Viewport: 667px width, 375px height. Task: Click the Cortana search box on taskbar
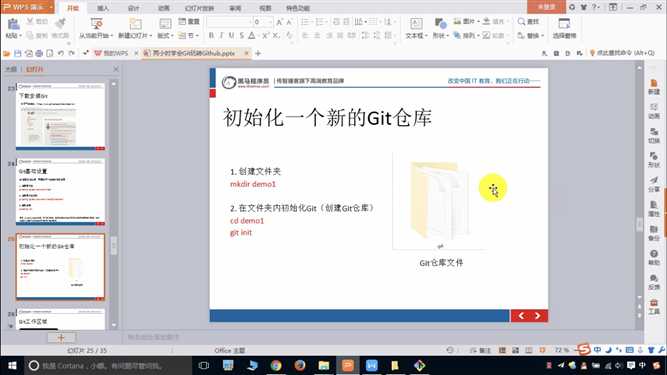(108, 366)
